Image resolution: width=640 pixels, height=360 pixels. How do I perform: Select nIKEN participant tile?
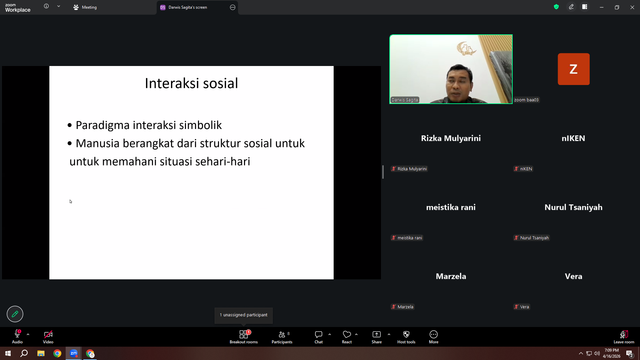point(573,138)
